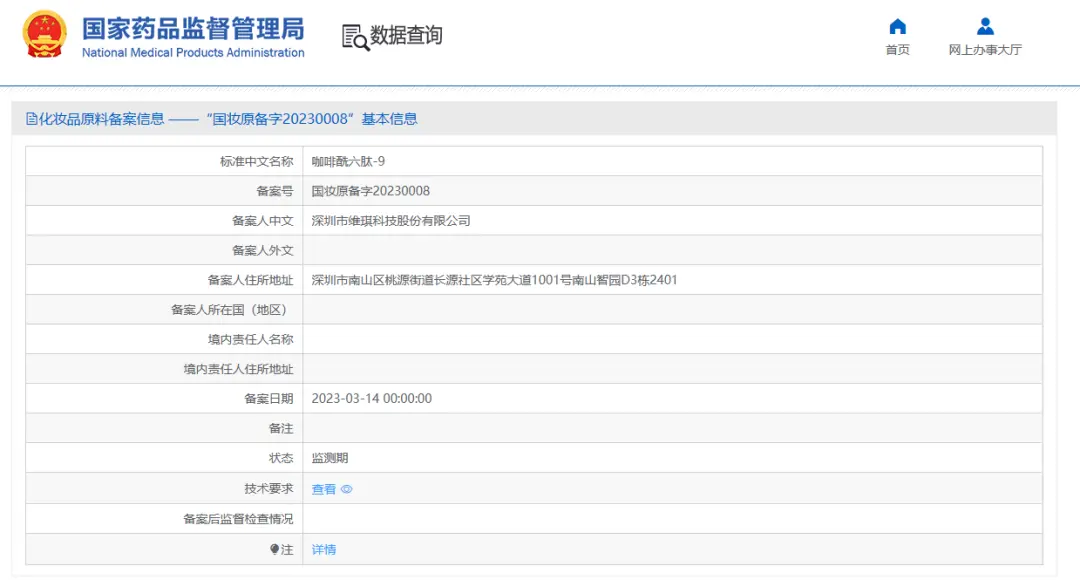Screen dimensions: 1080x580
Task: Click the 数据查询 magnifier document icon
Action: (355, 37)
